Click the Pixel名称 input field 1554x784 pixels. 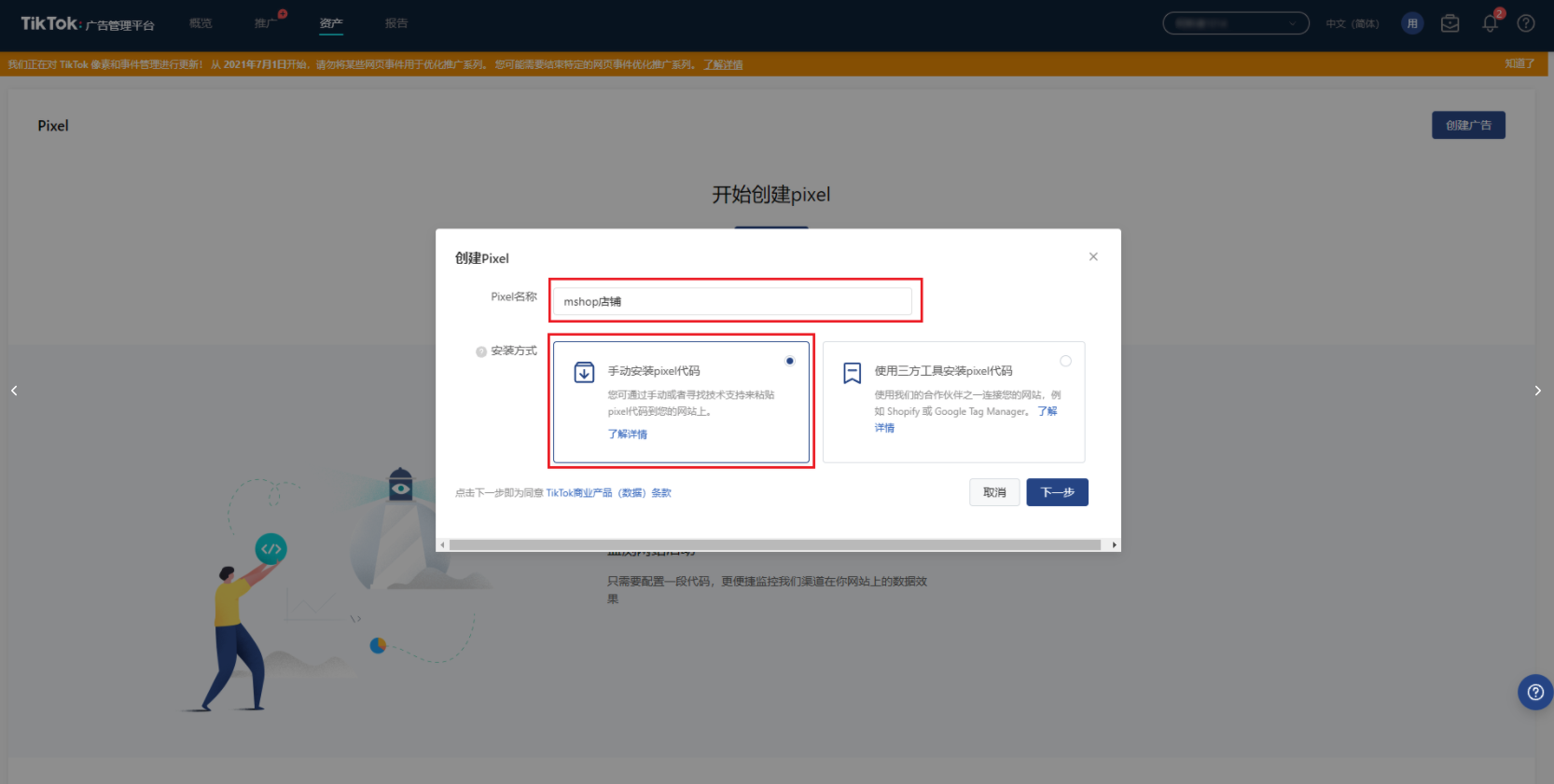coord(732,301)
